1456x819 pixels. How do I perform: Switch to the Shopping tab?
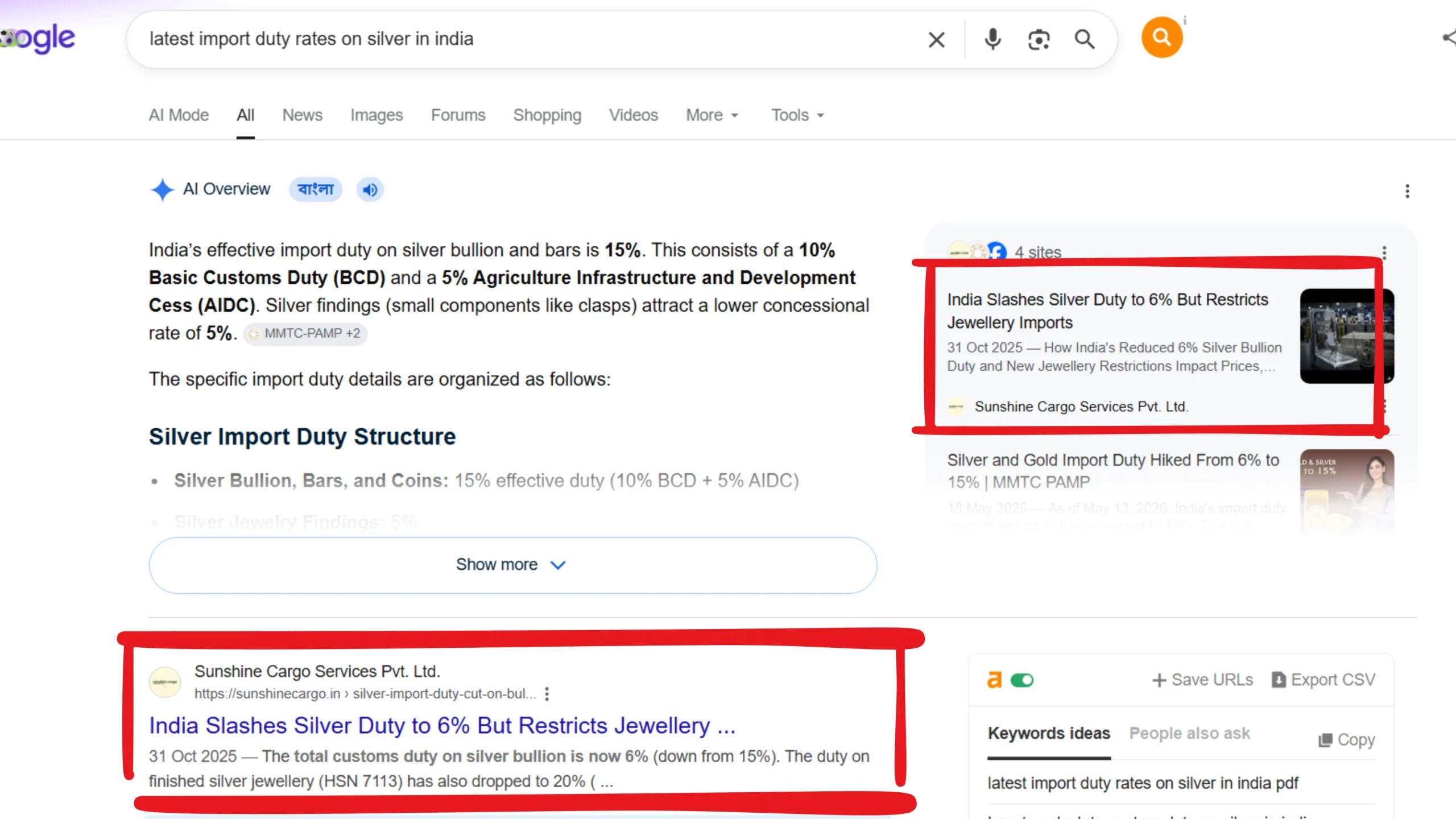click(547, 115)
